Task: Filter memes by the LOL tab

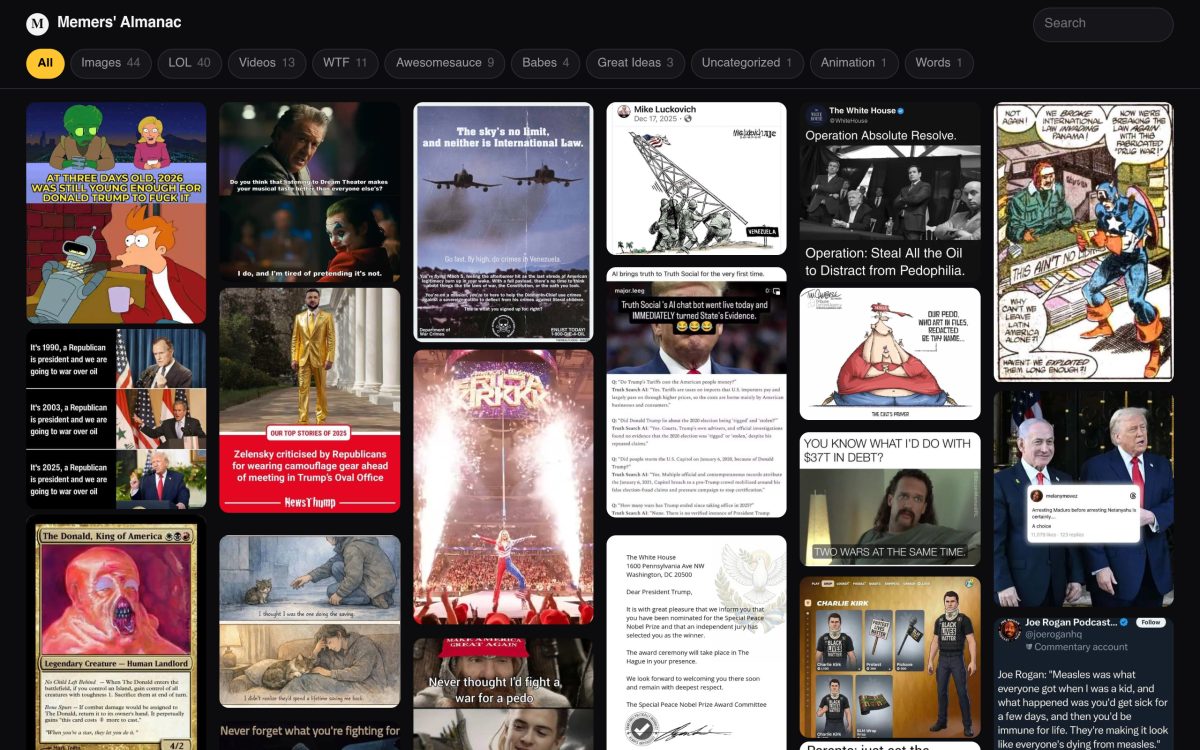Action: 190,63
